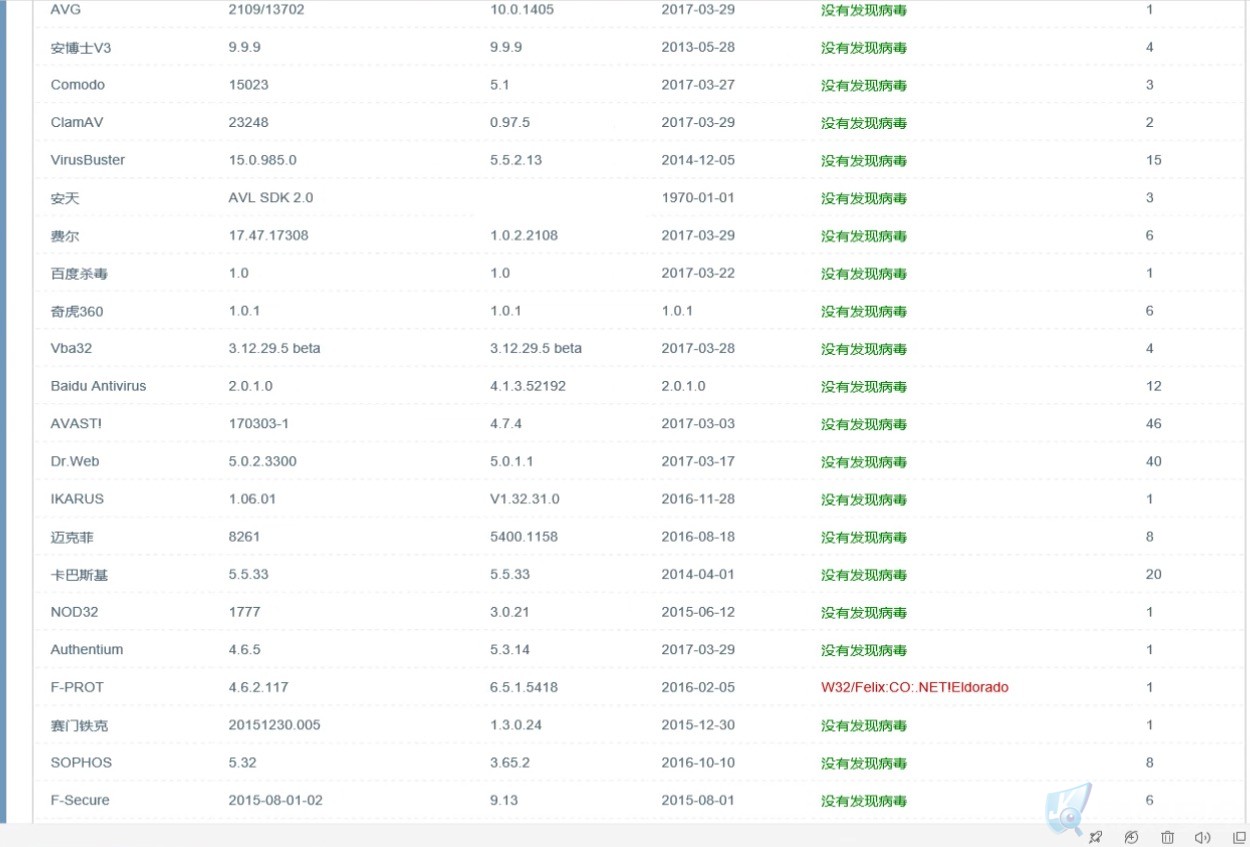
Task: Click AVAST! version 170303-1
Action: pyautogui.click(x=259, y=424)
